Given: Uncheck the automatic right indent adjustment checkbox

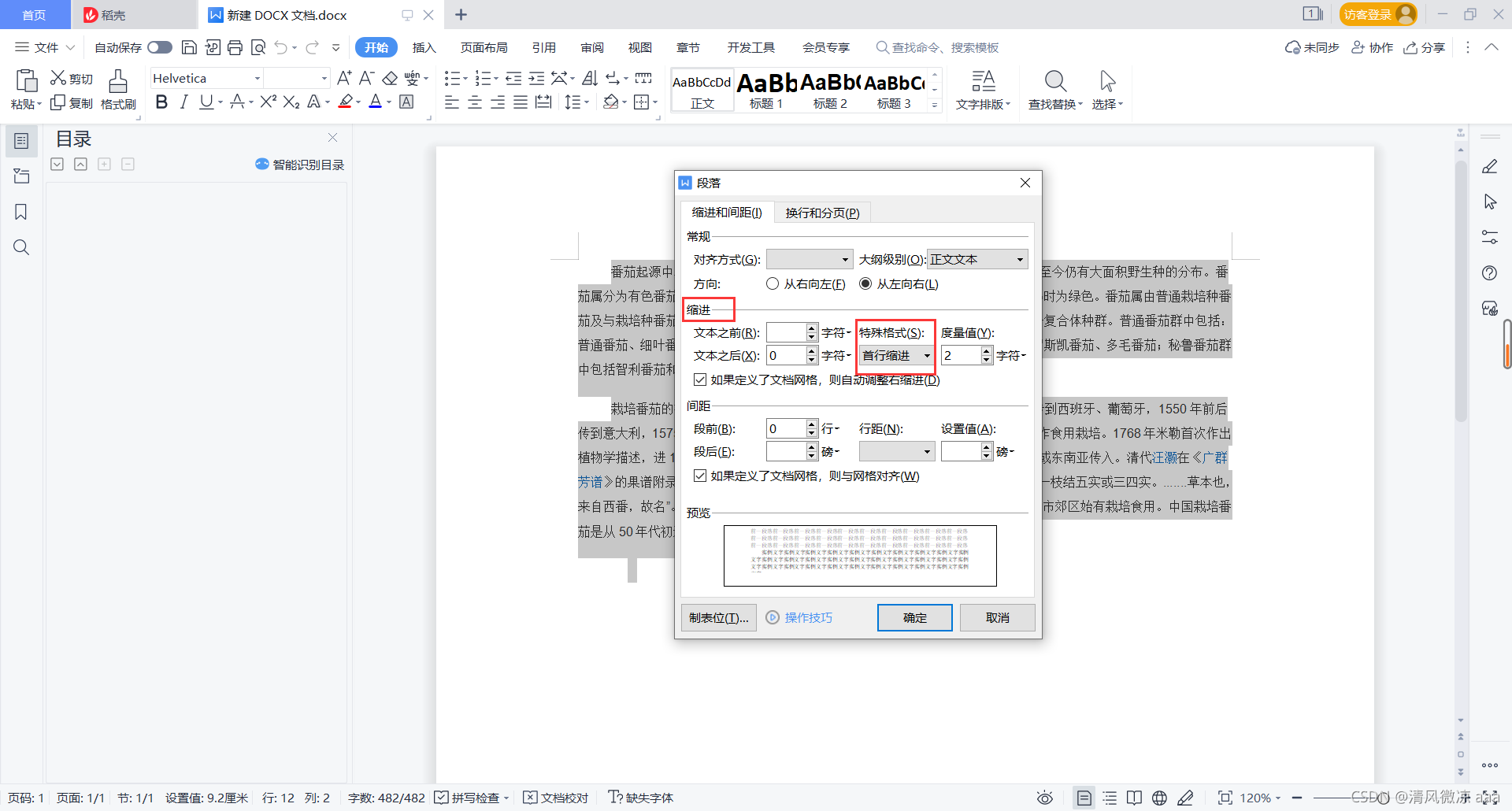Looking at the screenshot, I should pos(701,380).
